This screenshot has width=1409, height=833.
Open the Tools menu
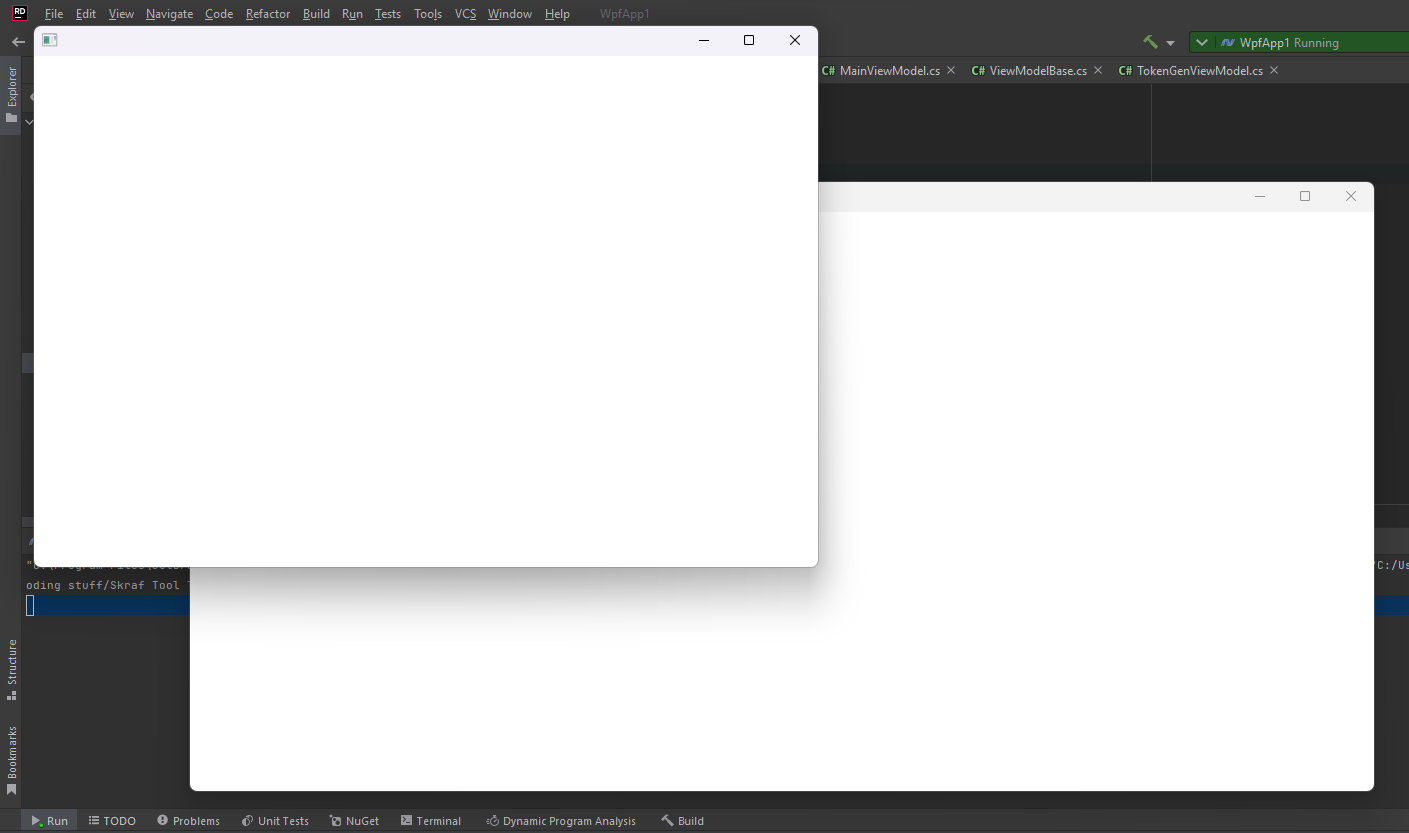(x=428, y=14)
